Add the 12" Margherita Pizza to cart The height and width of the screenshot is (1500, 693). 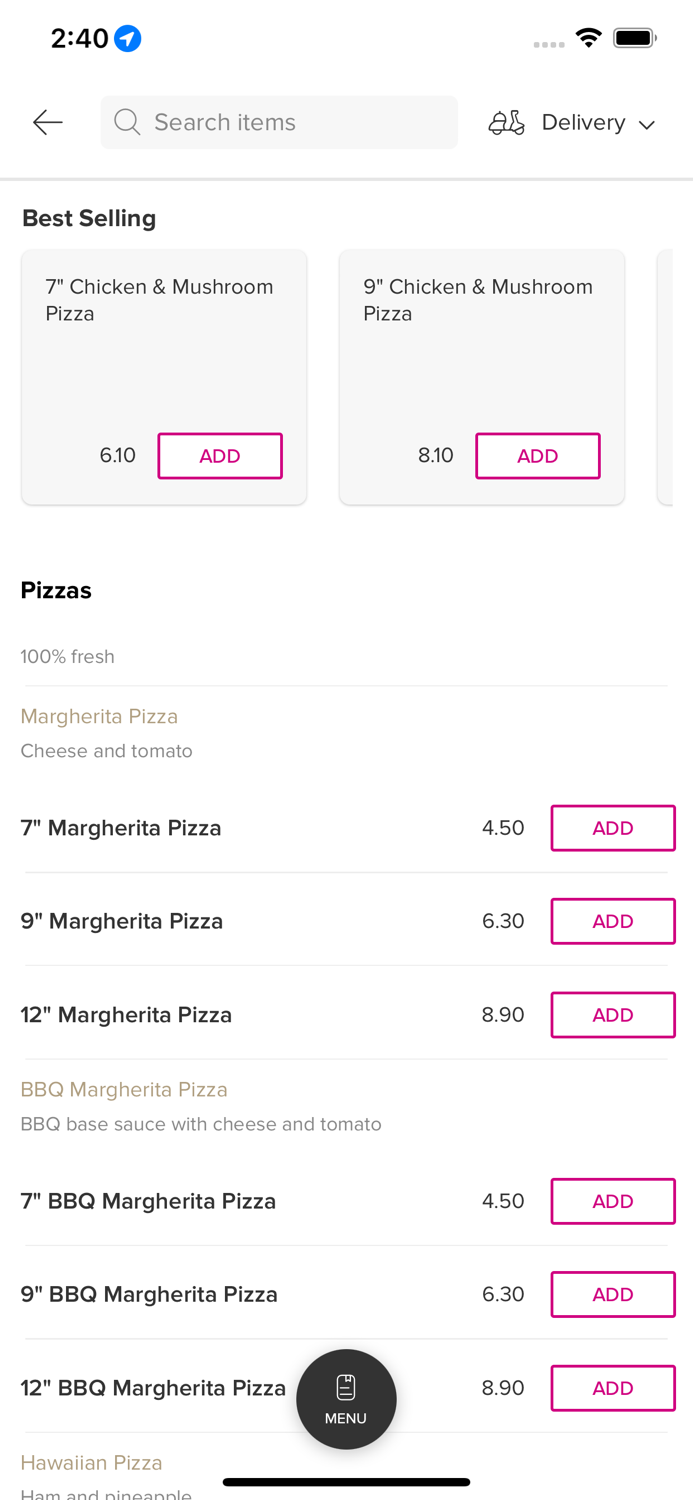pyautogui.click(x=613, y=1014)
